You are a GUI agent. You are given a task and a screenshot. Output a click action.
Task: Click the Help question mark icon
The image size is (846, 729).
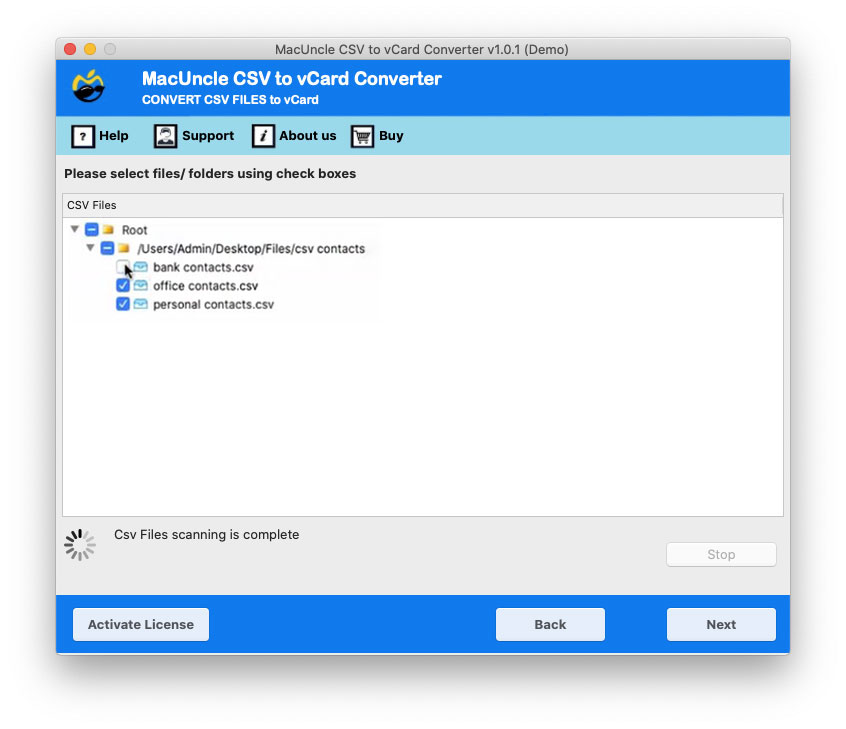tap(83, 137)
